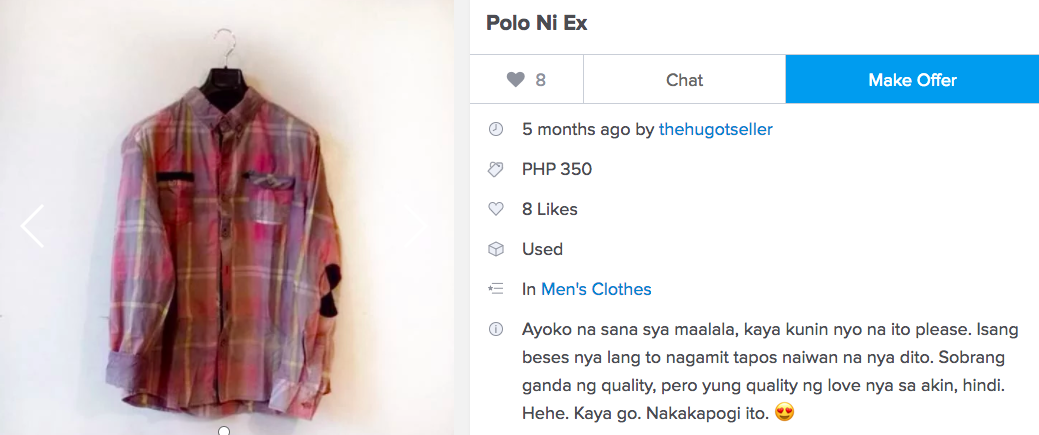The width and height of the screenshot is (1039, 435).
Task: Click the clock icon beside posting time
Action: pyautogui.click(x=496, y=129)
